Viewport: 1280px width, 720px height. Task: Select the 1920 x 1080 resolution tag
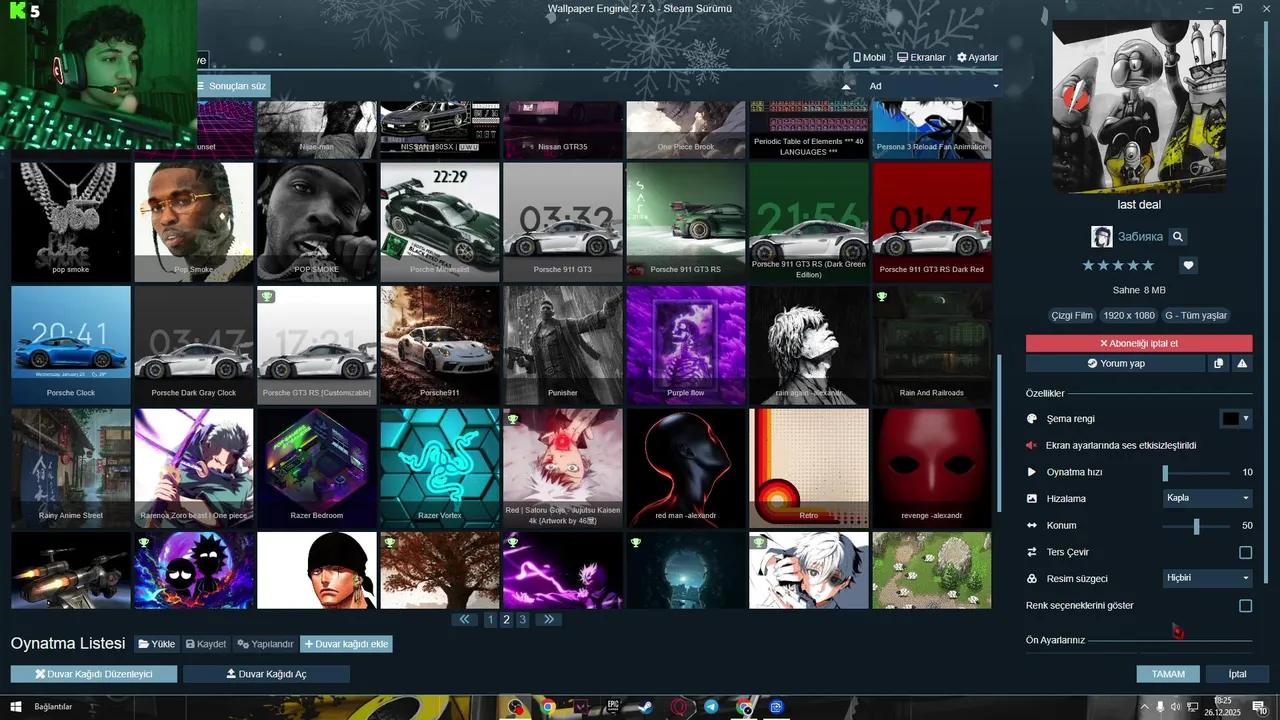(x=1128, y=315)
